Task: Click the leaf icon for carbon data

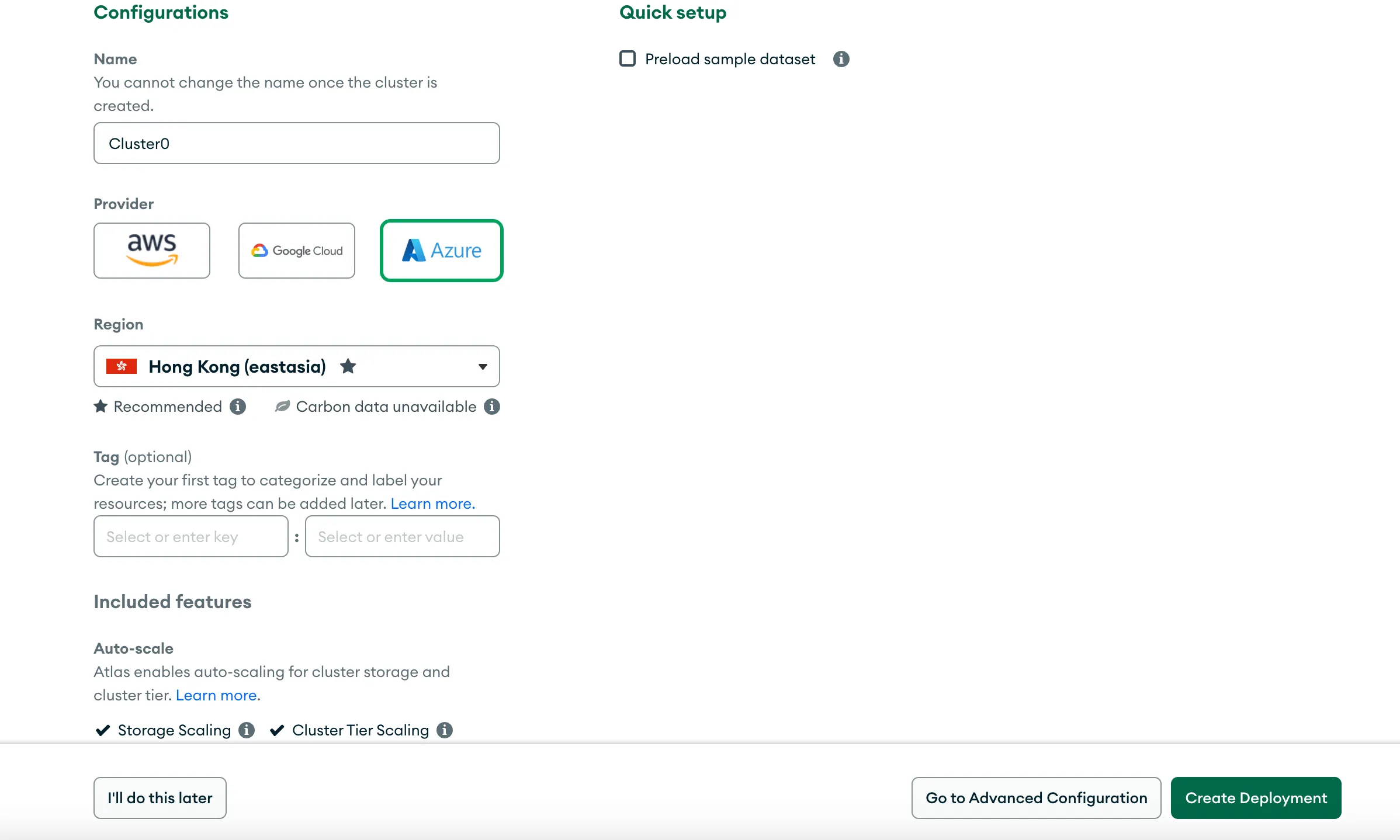Action: click(x=282, y=407)
